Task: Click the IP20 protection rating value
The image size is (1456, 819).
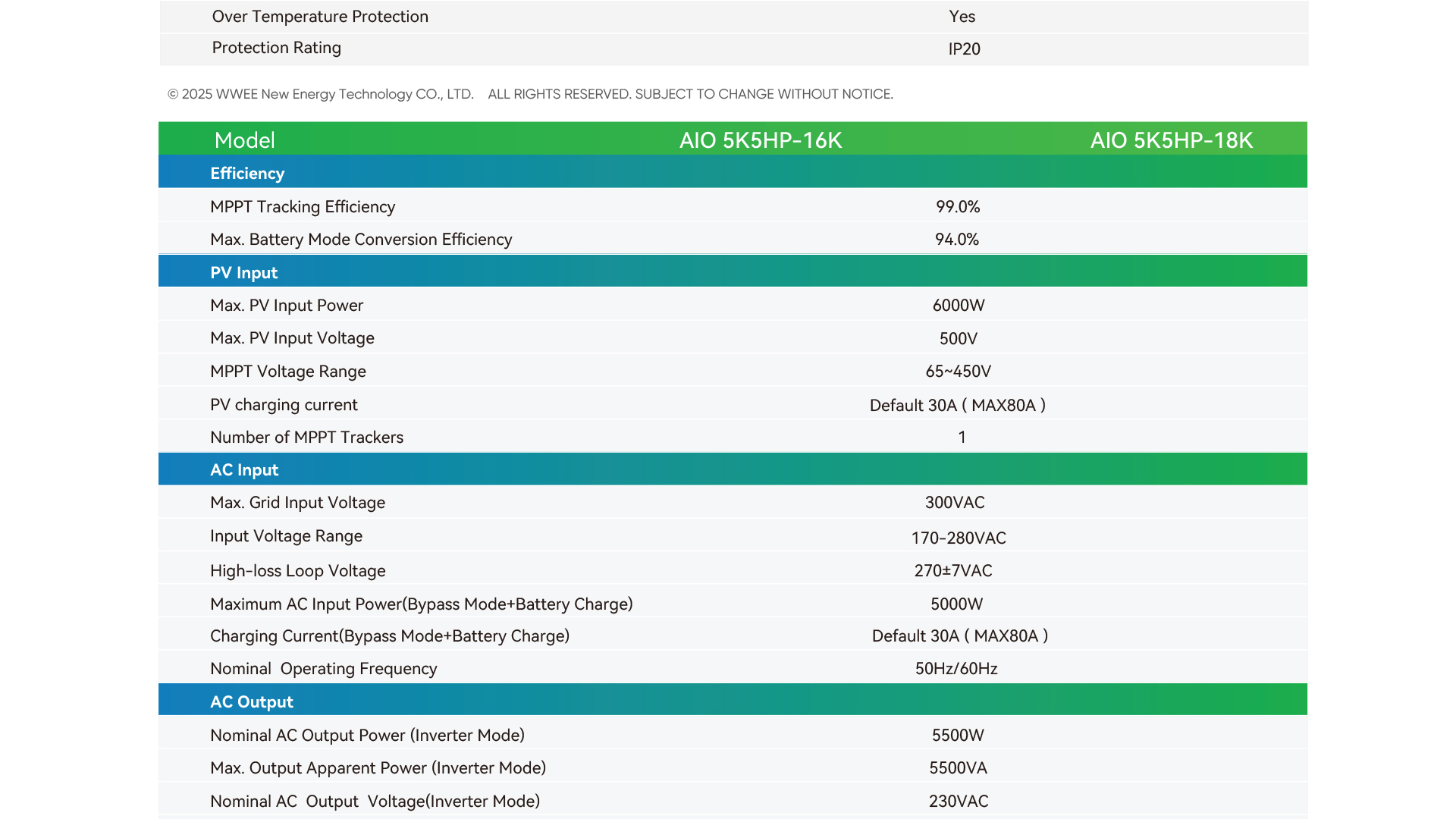Action: 964,49
